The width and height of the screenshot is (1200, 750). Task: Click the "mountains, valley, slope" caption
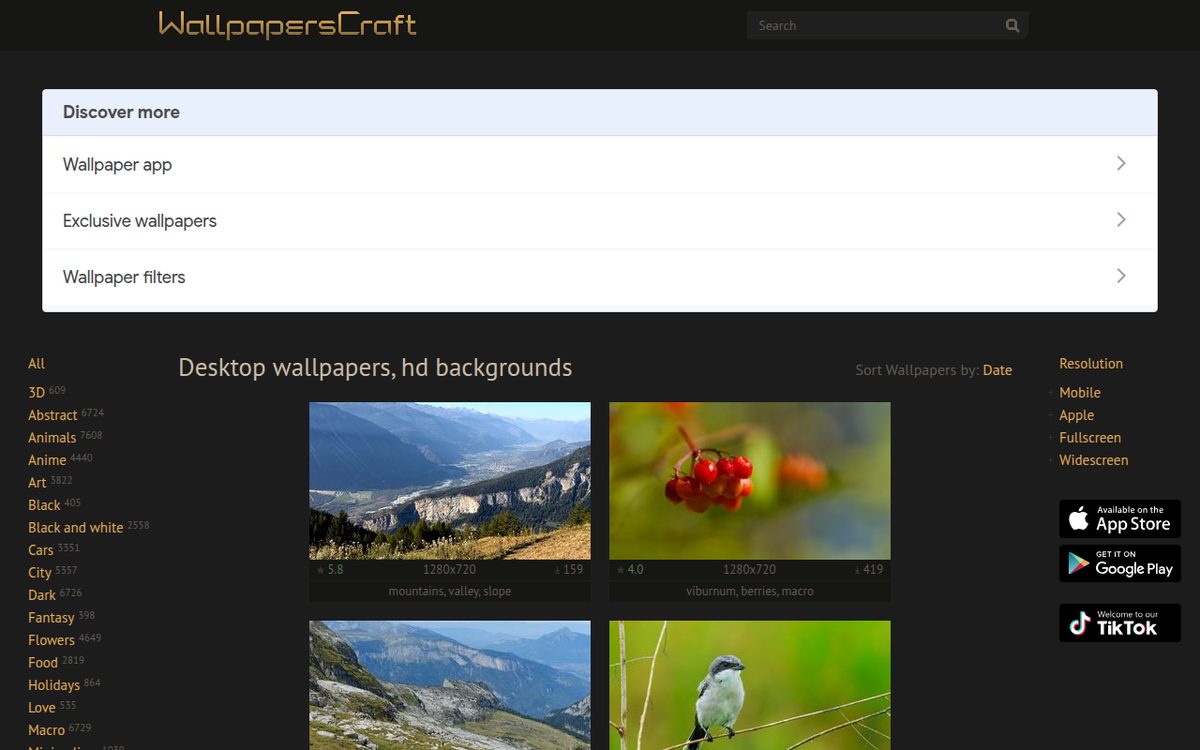[x=450, y=591]
